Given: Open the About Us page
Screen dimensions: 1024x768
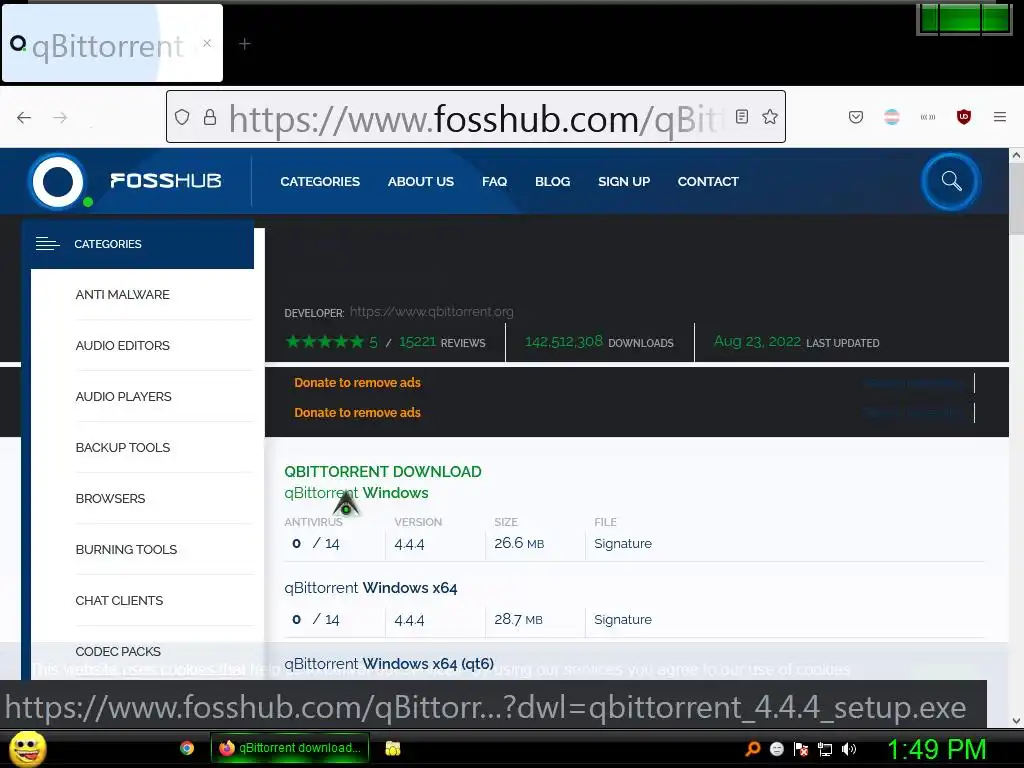Looking at the screenshot, I should click(421, 182).
